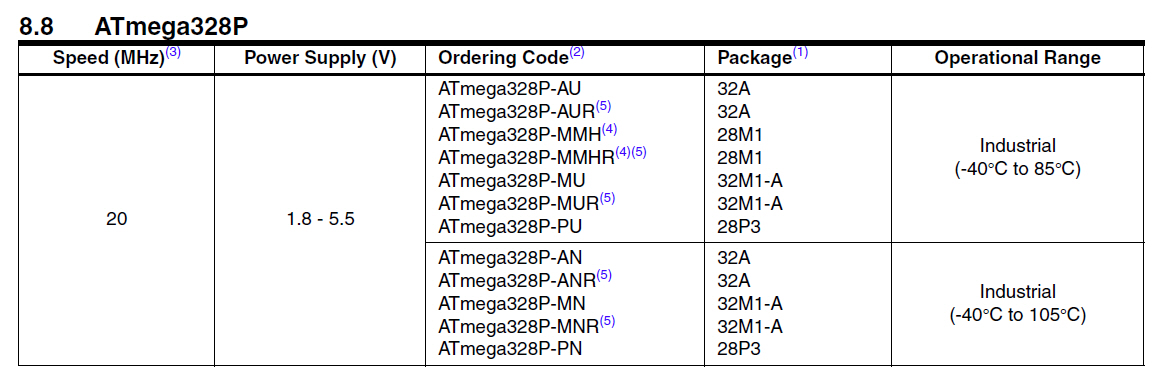Select the ATmega328P-AU ordering code text
This screenshot has width=1166, height=374.
coord(509,88)
